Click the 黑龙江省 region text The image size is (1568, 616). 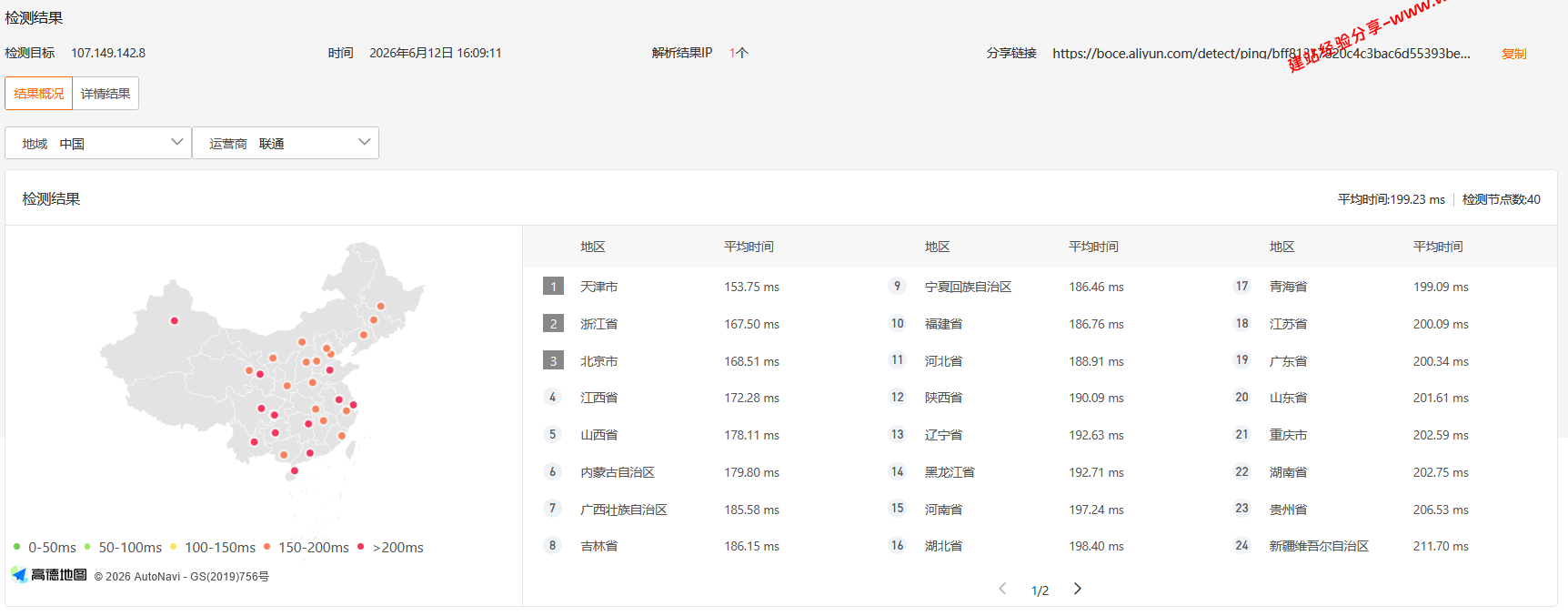(950, 472)
